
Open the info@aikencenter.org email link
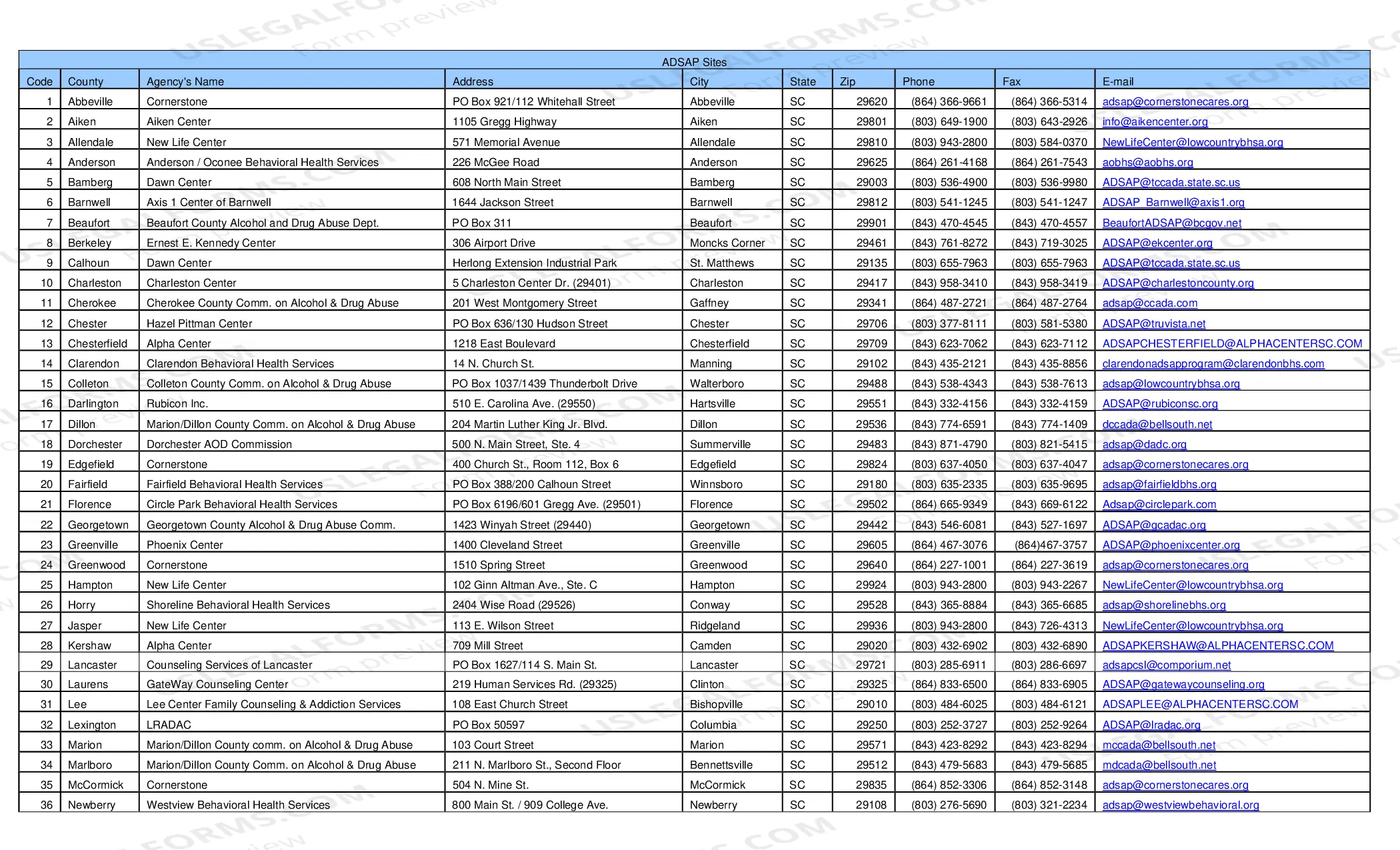tap(1155, 122)
